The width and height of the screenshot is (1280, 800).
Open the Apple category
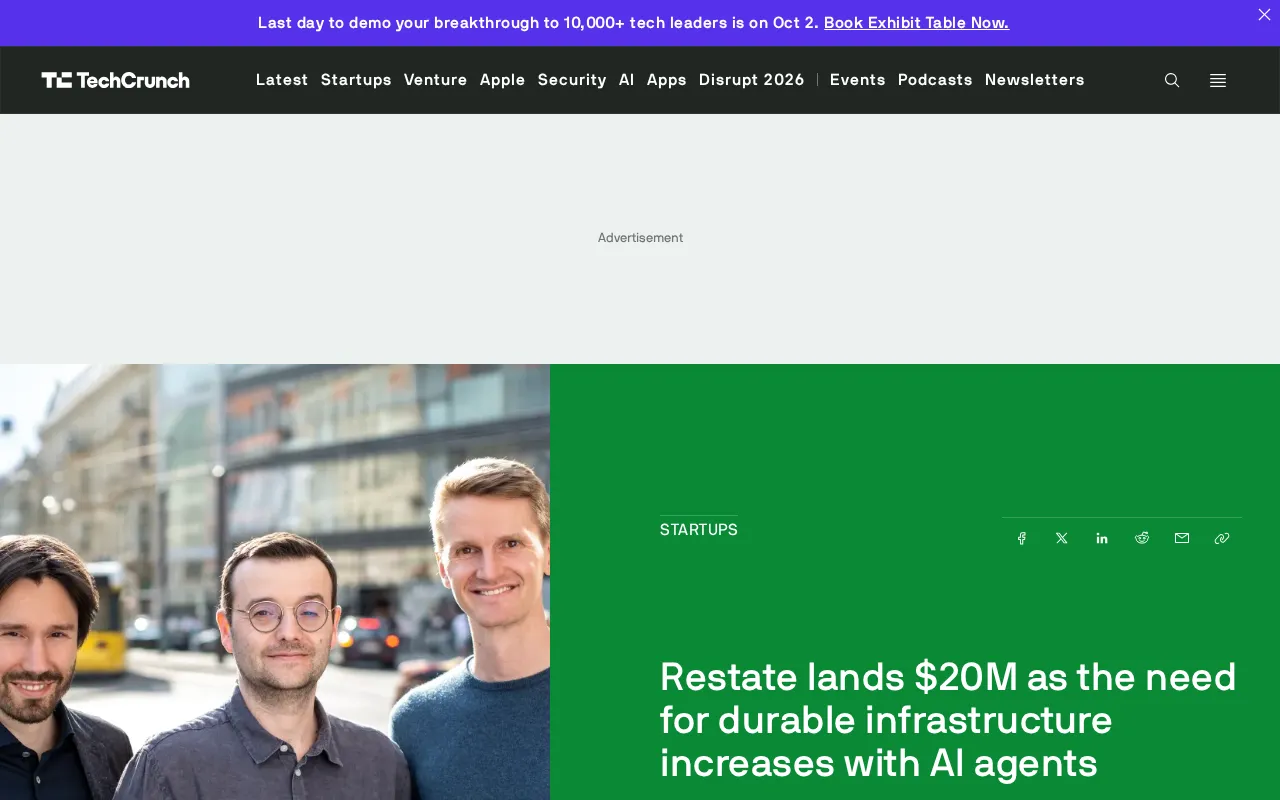[503, 80]
